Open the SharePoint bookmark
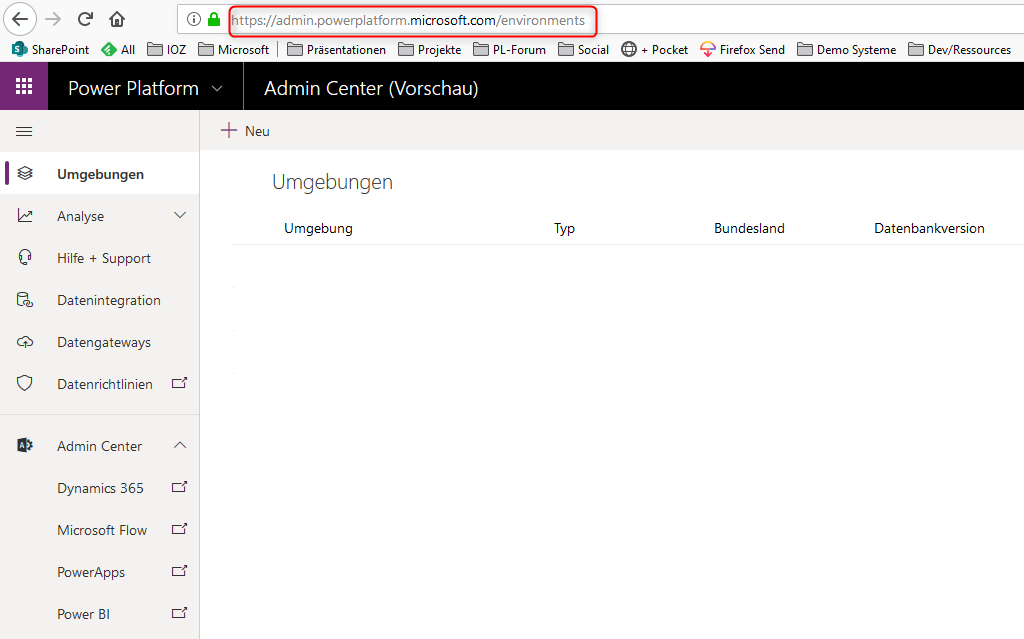The image size is (1024, 639). point(51,50)
